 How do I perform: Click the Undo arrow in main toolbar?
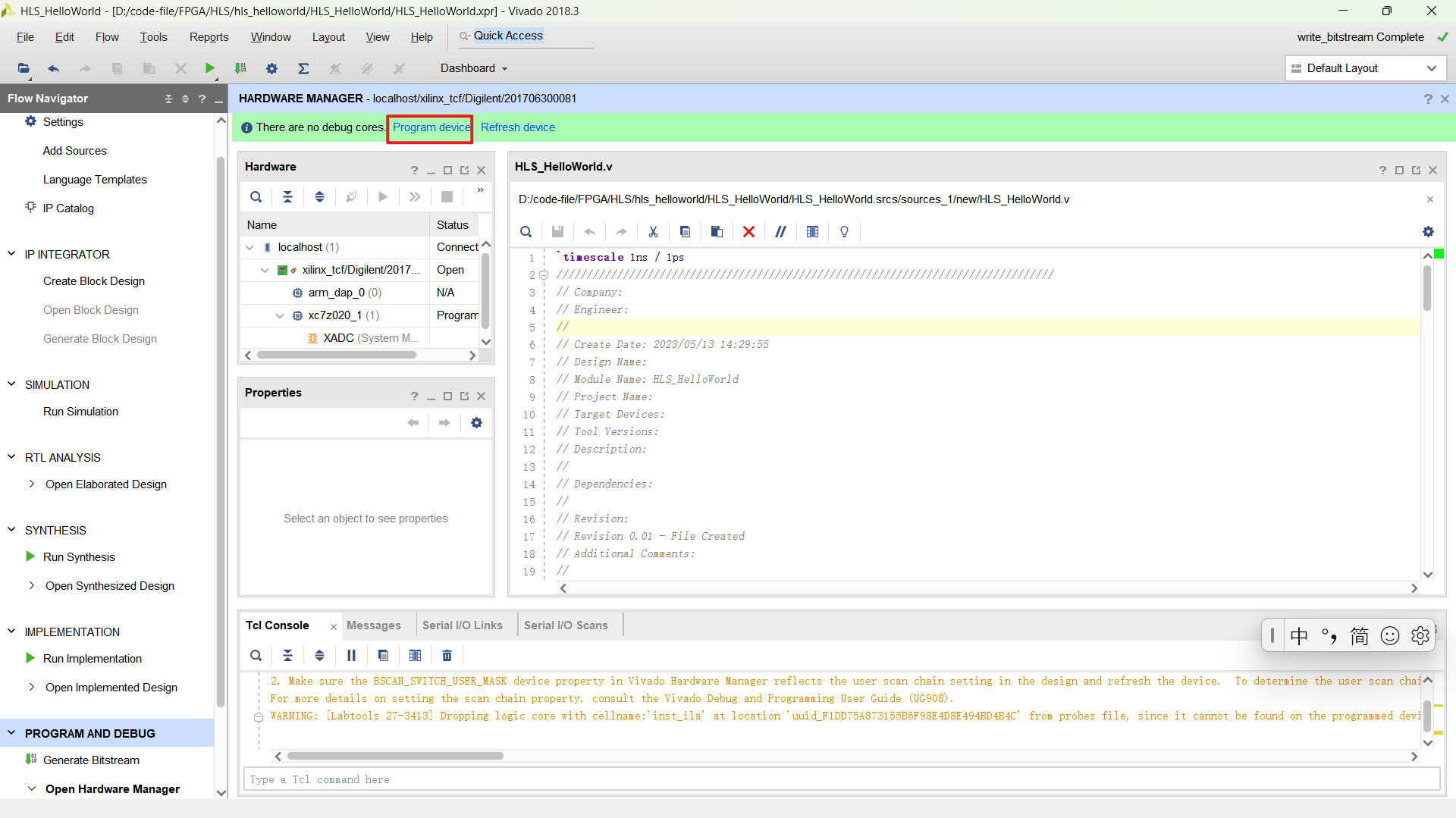[x=53, y=68]
